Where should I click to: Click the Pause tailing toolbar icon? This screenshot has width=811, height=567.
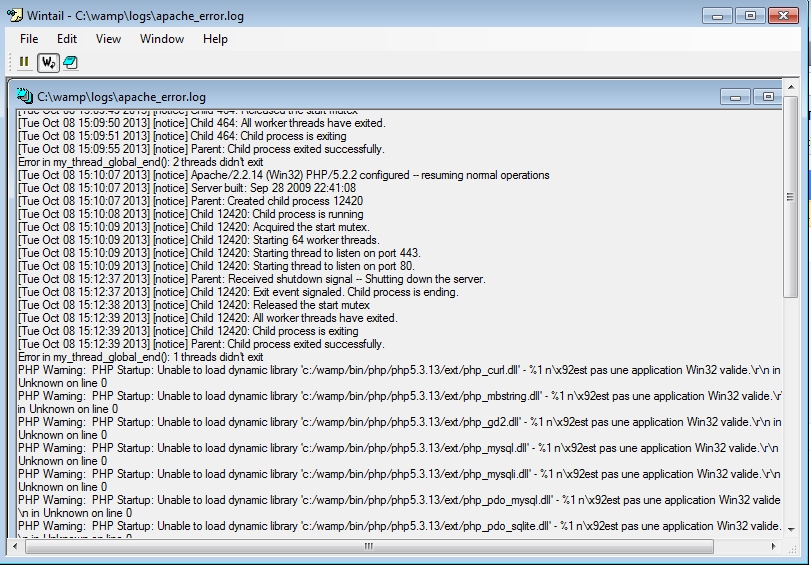pos(24,62)
